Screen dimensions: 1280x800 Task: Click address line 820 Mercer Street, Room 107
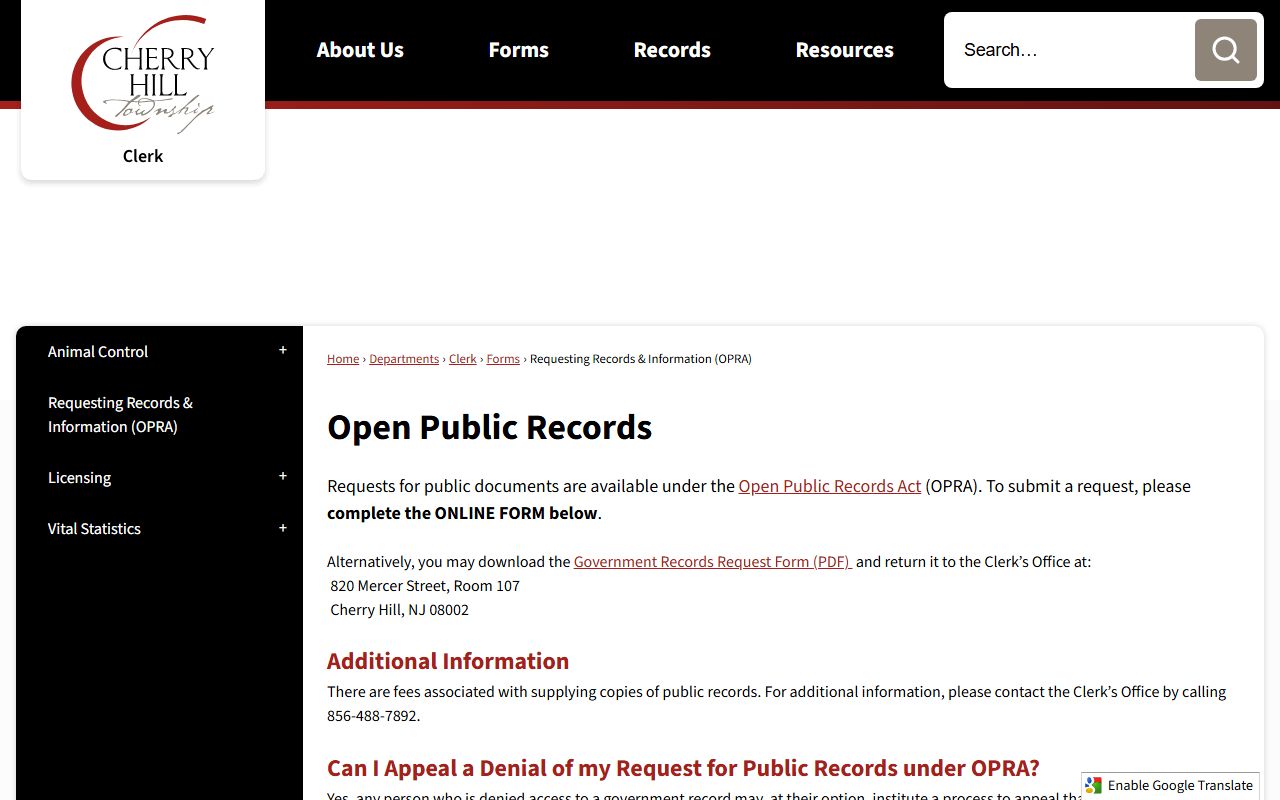coord(425,586)
